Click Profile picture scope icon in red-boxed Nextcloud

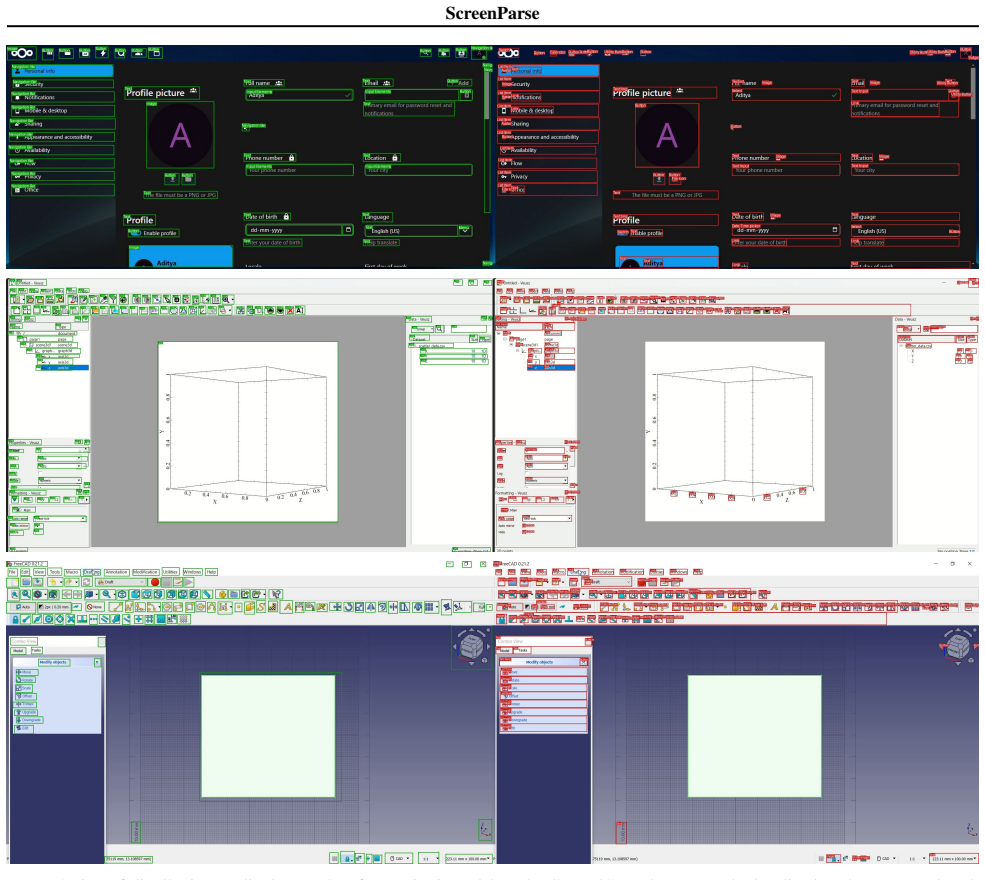[x=680, y=92]
